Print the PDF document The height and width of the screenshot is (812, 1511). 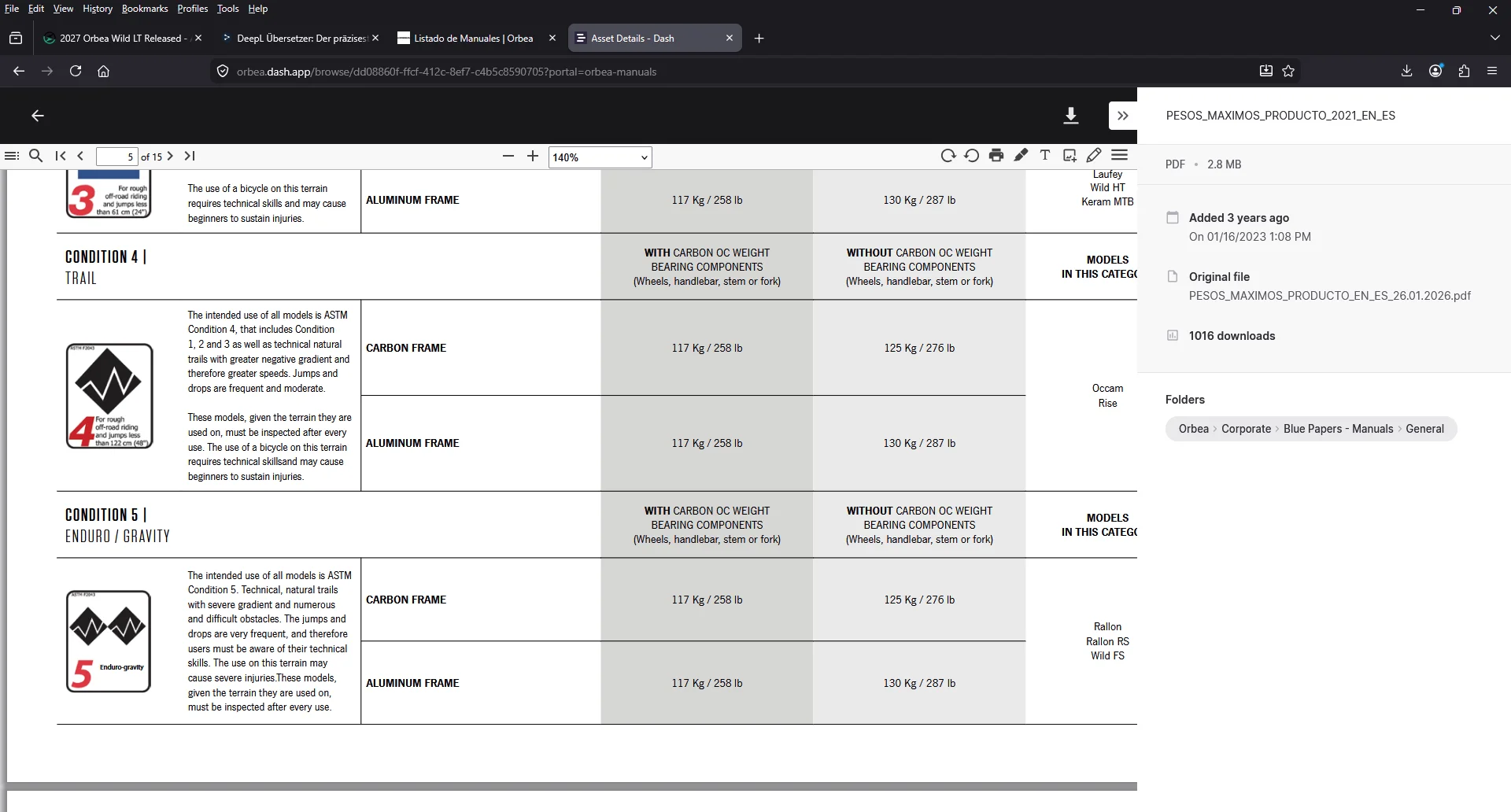[996, 156]
